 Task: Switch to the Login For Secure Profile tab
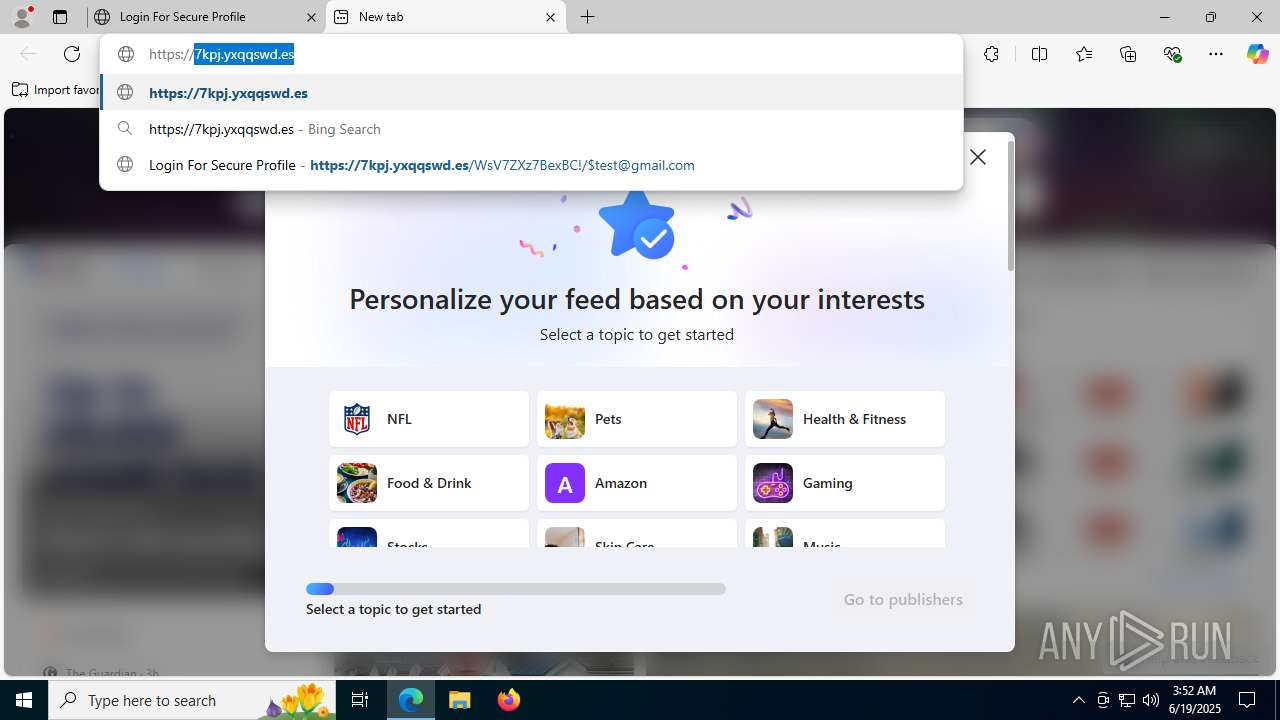tap(205, 17)
